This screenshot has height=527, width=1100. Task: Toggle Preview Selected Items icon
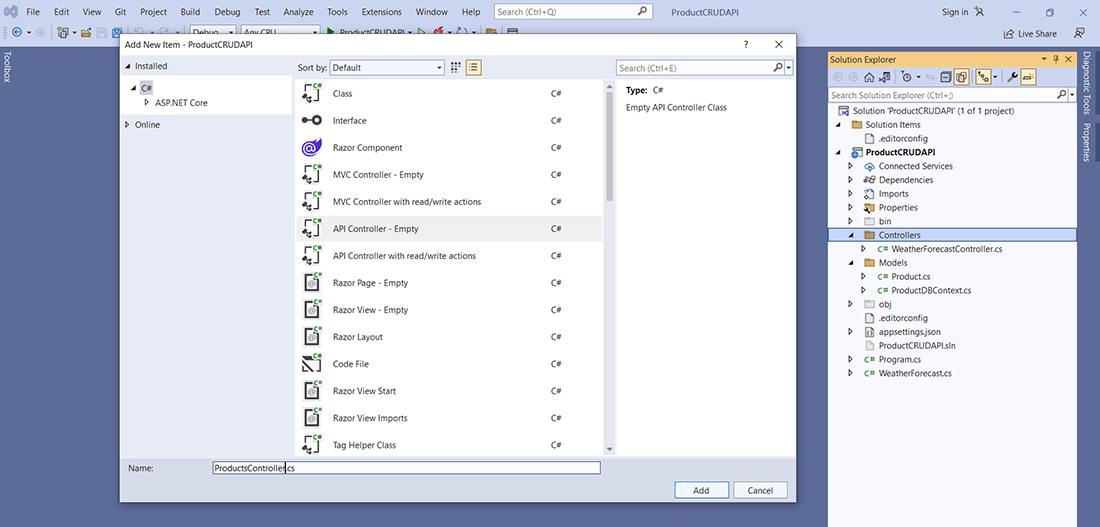tap(1028, 77)
